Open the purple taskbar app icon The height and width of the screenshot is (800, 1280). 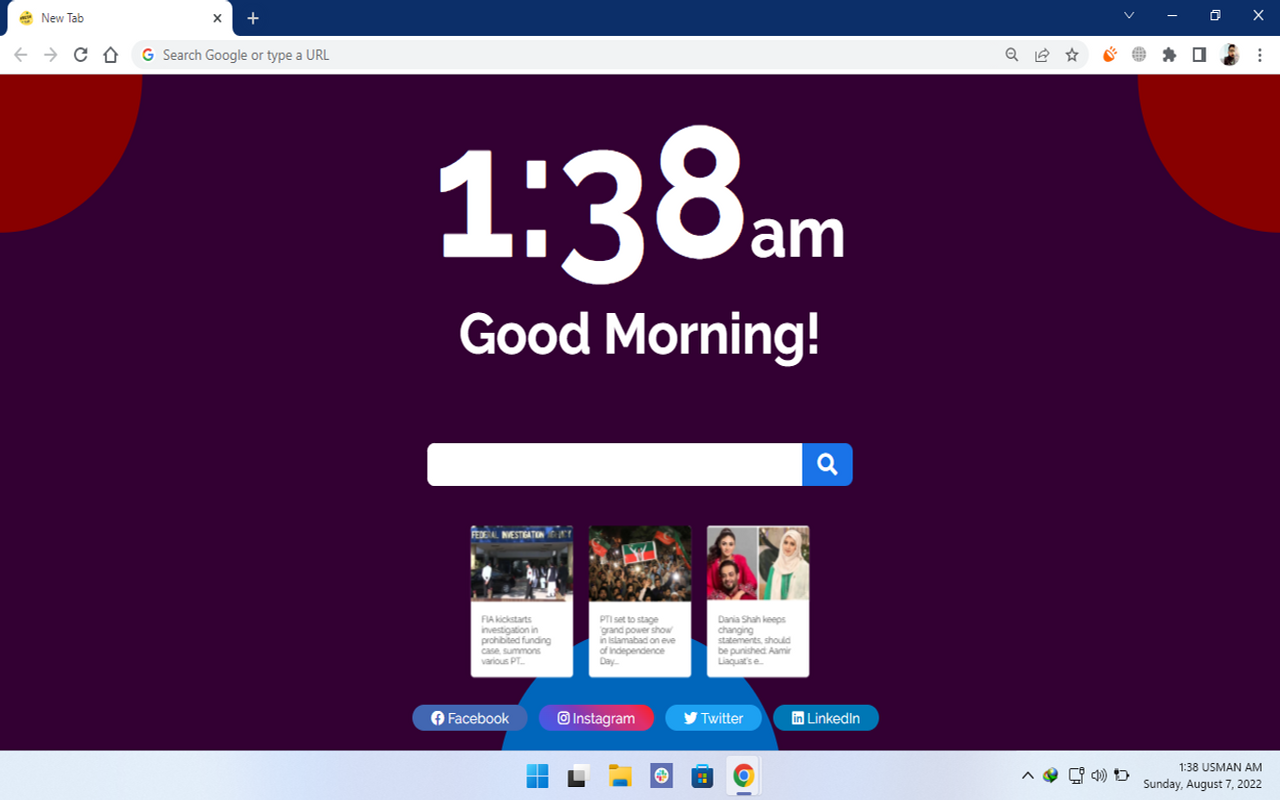pos(661,776)
